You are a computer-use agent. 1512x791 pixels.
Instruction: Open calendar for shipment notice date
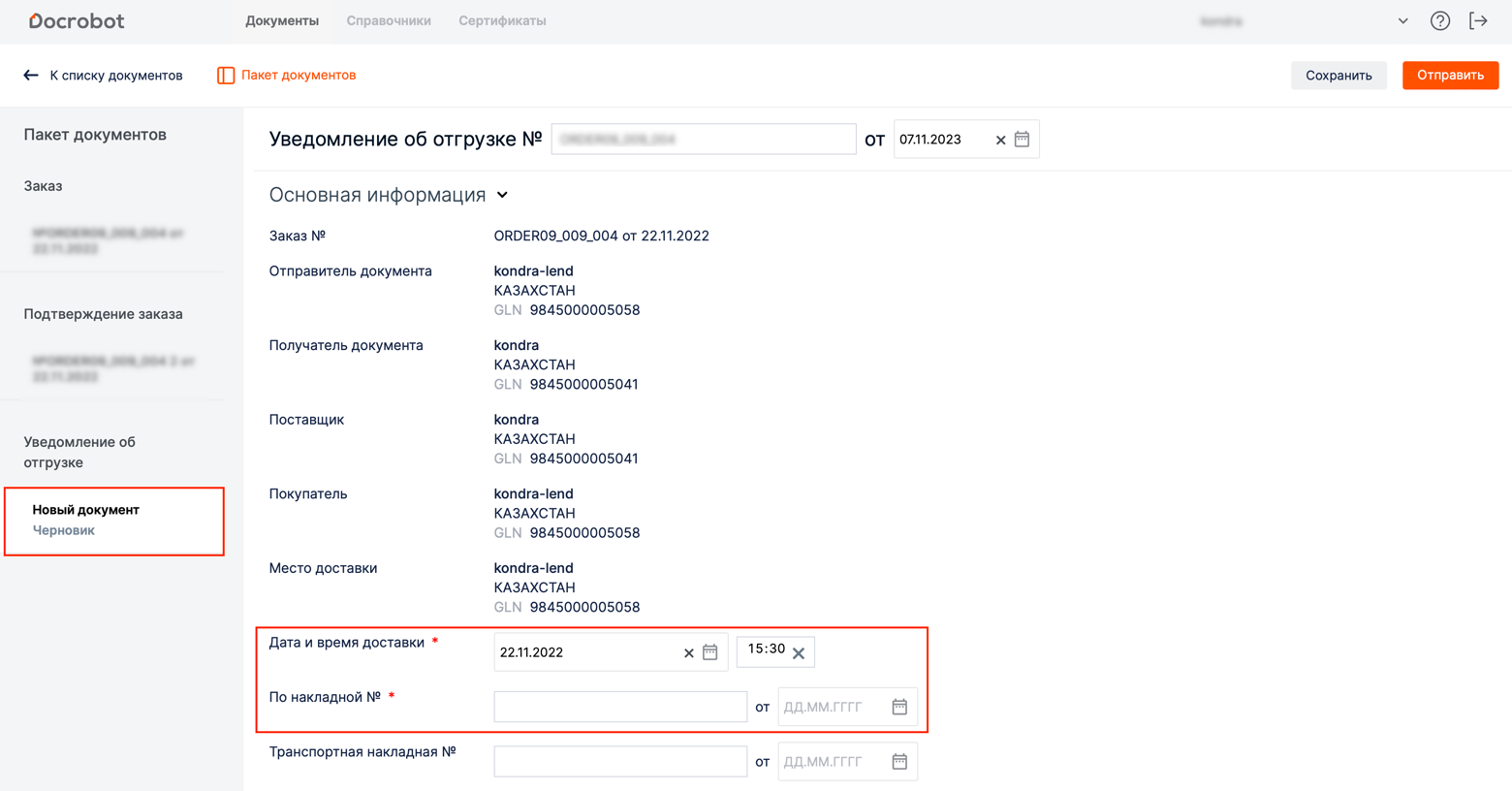(x=1022, y=140)
